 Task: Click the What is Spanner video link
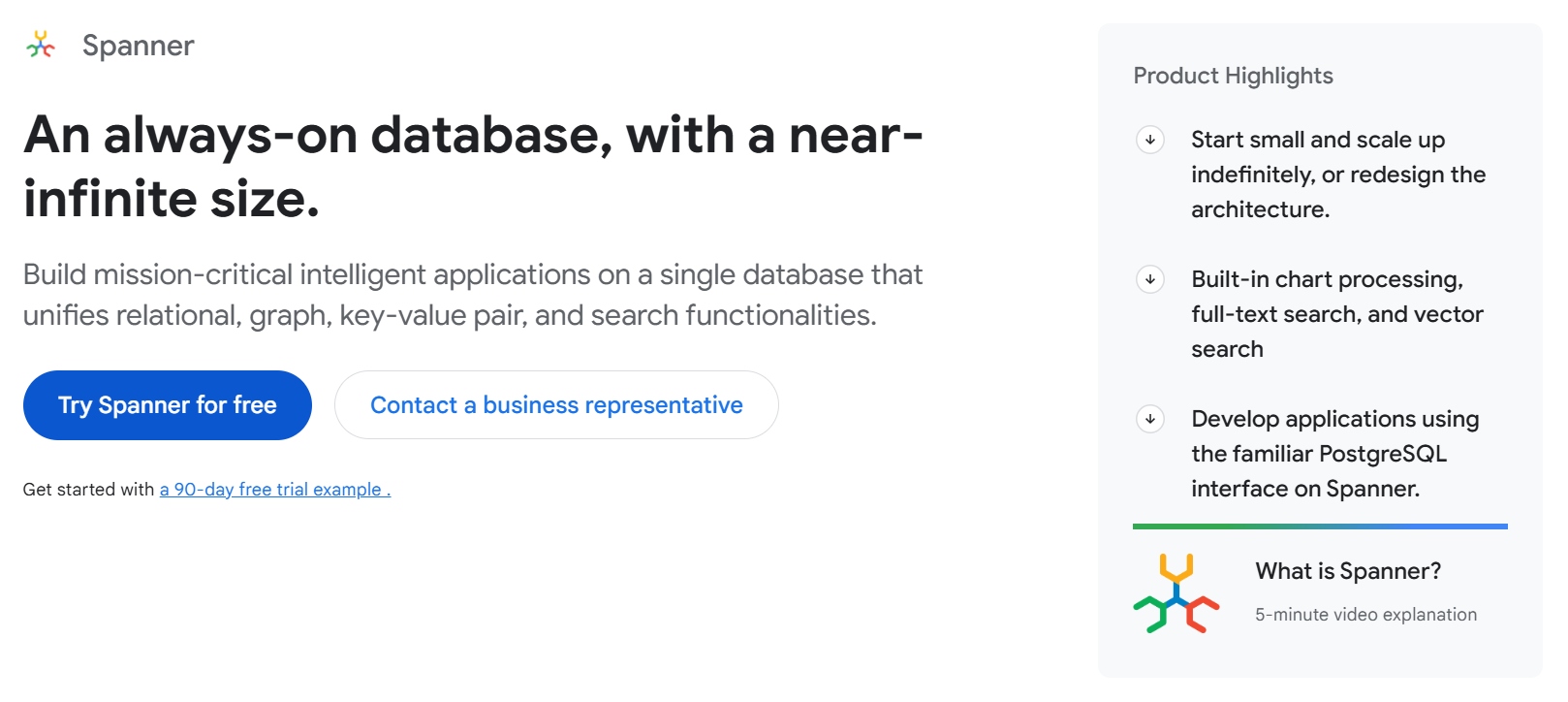pyautogui.click(x=1349, y=571)
